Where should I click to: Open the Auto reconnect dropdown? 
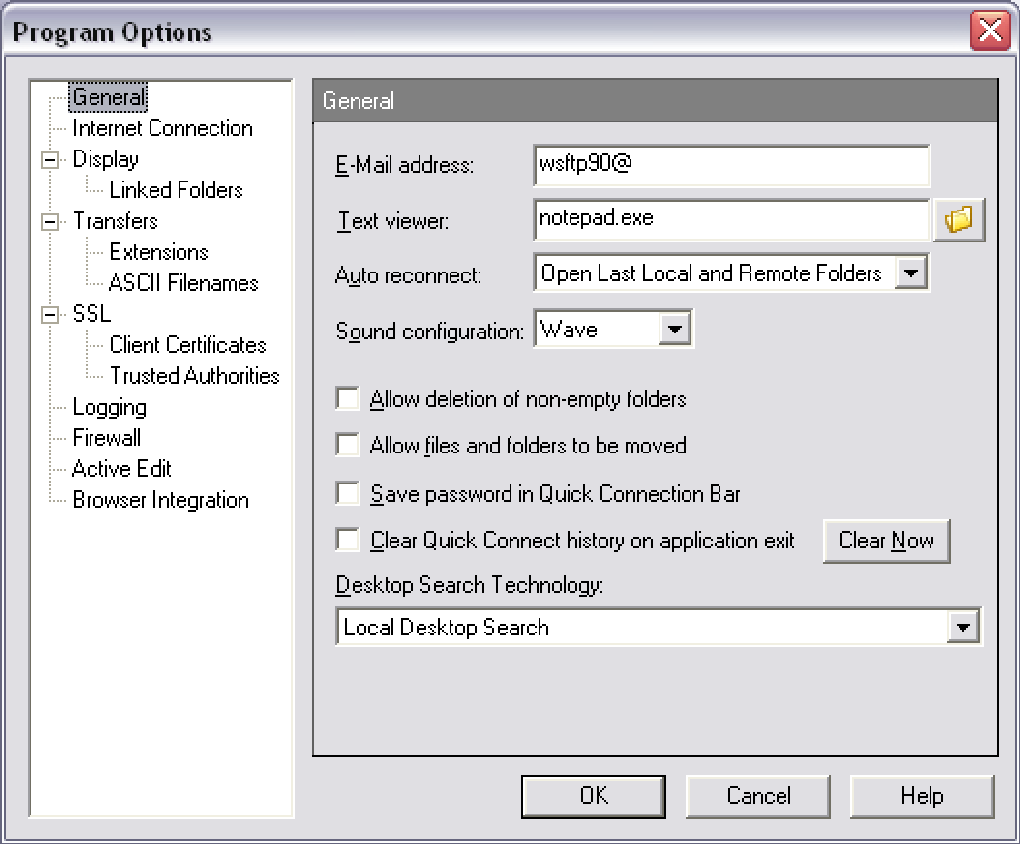pyautogui.click(x=911, y=273)
